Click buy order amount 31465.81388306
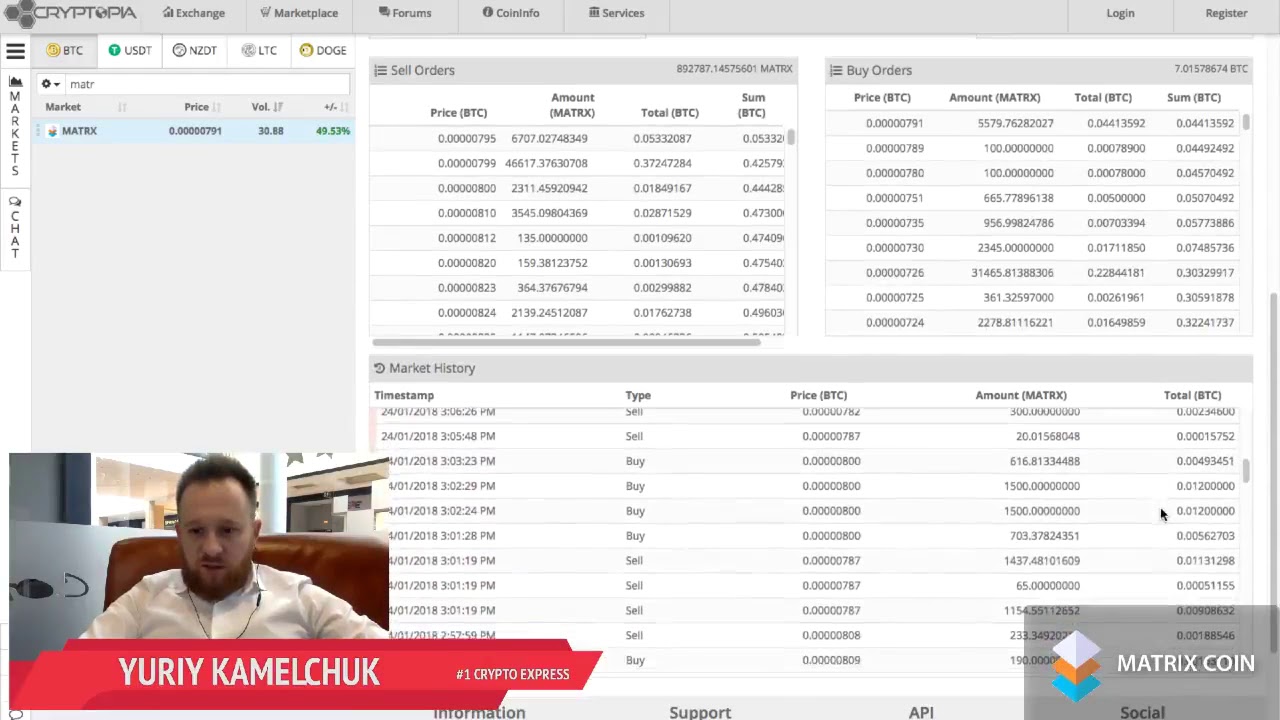 (x=1012, y=273)
